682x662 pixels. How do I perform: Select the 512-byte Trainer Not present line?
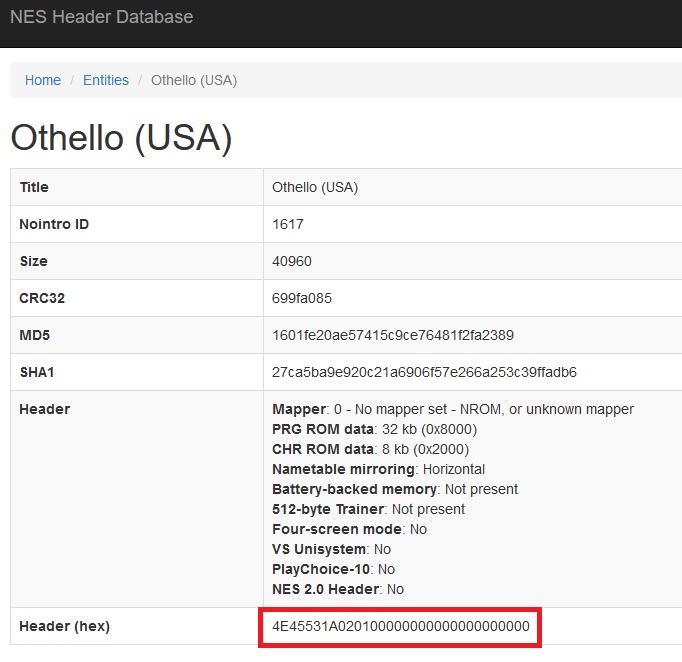click(368, 509)
